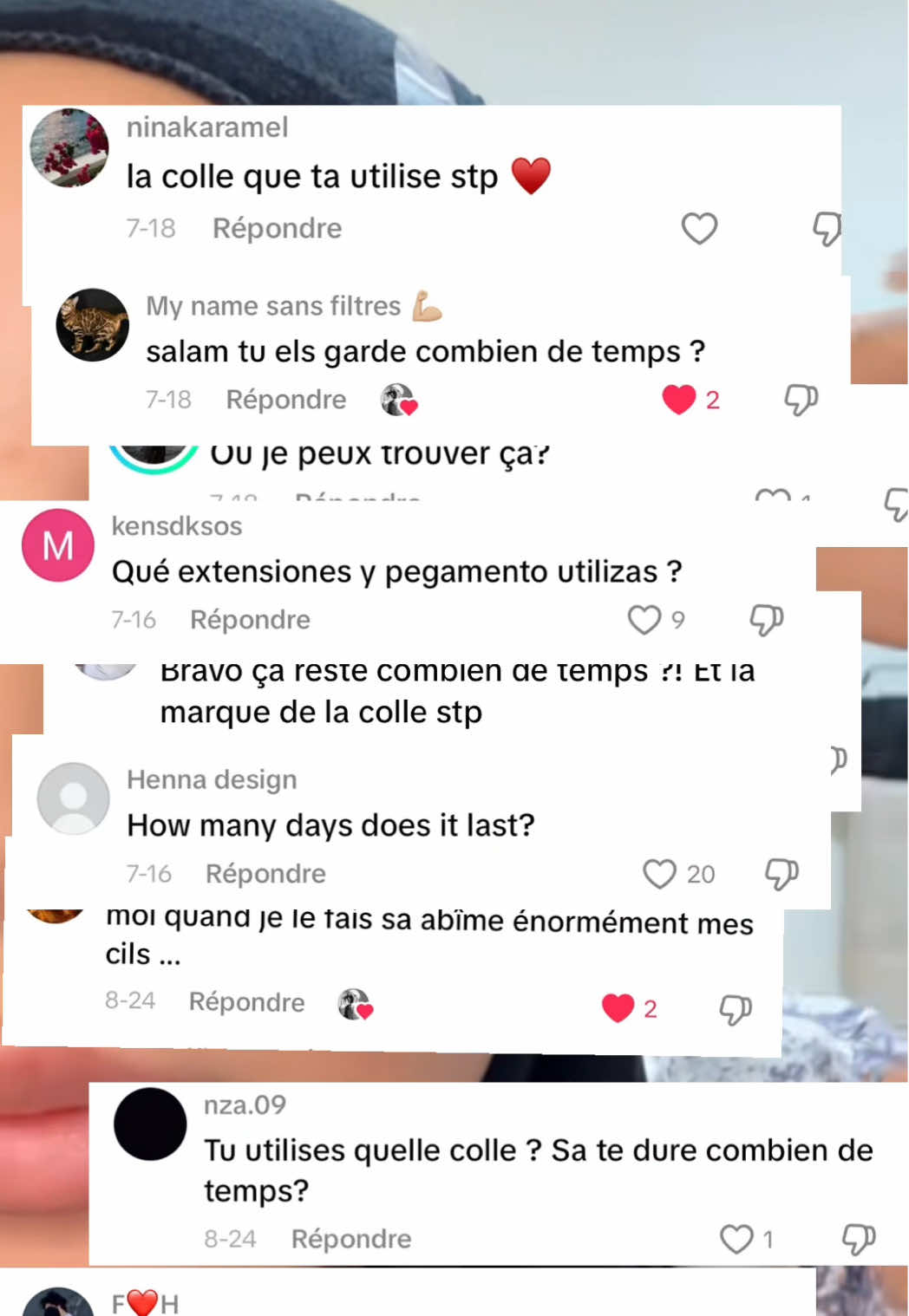Dislike the comment about damaged eyelashes
The height and width of the screenshot is (1316, 909).
(x=736, y=1009)
